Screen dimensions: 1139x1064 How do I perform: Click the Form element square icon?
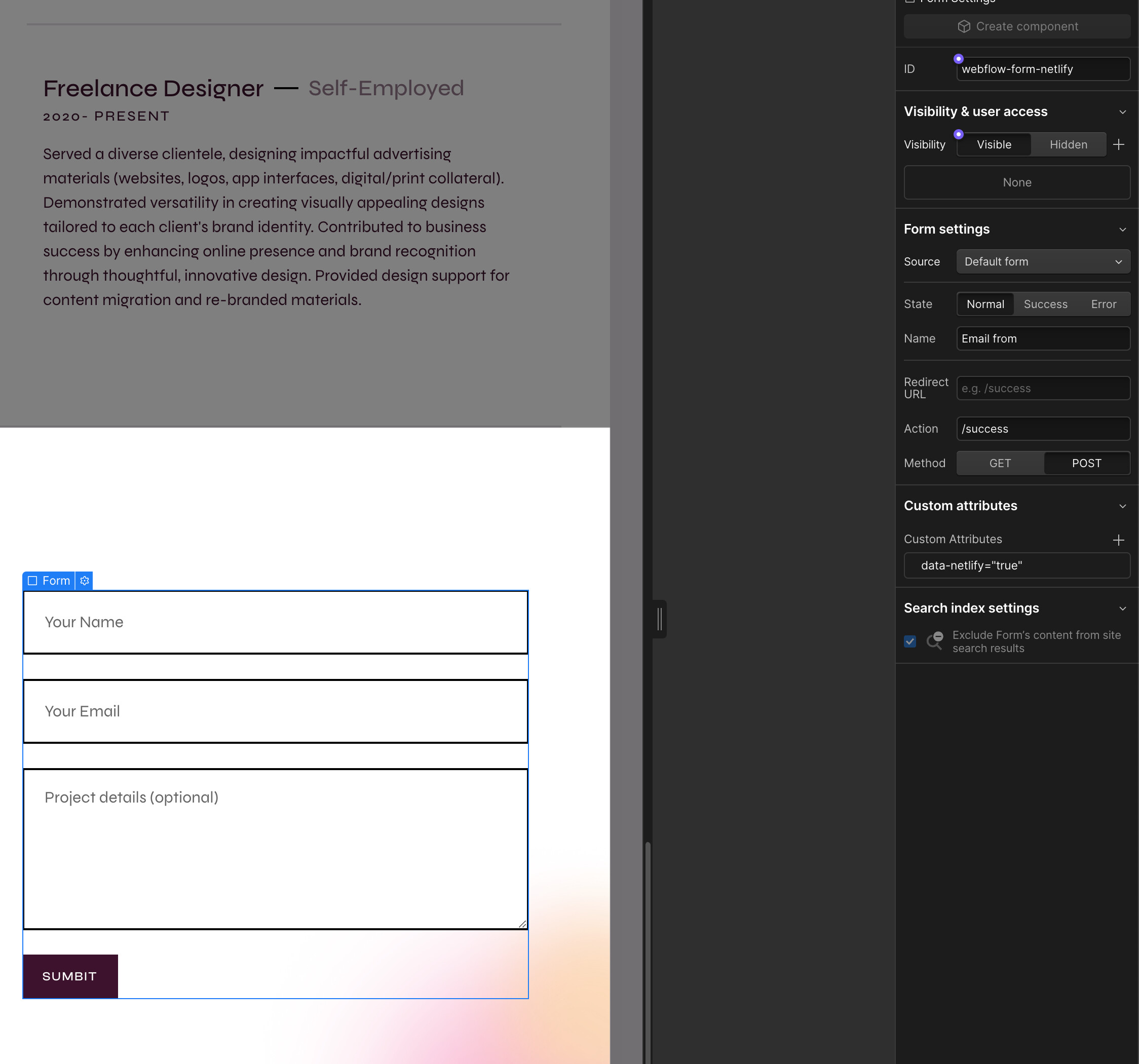(x=32, y=581)
